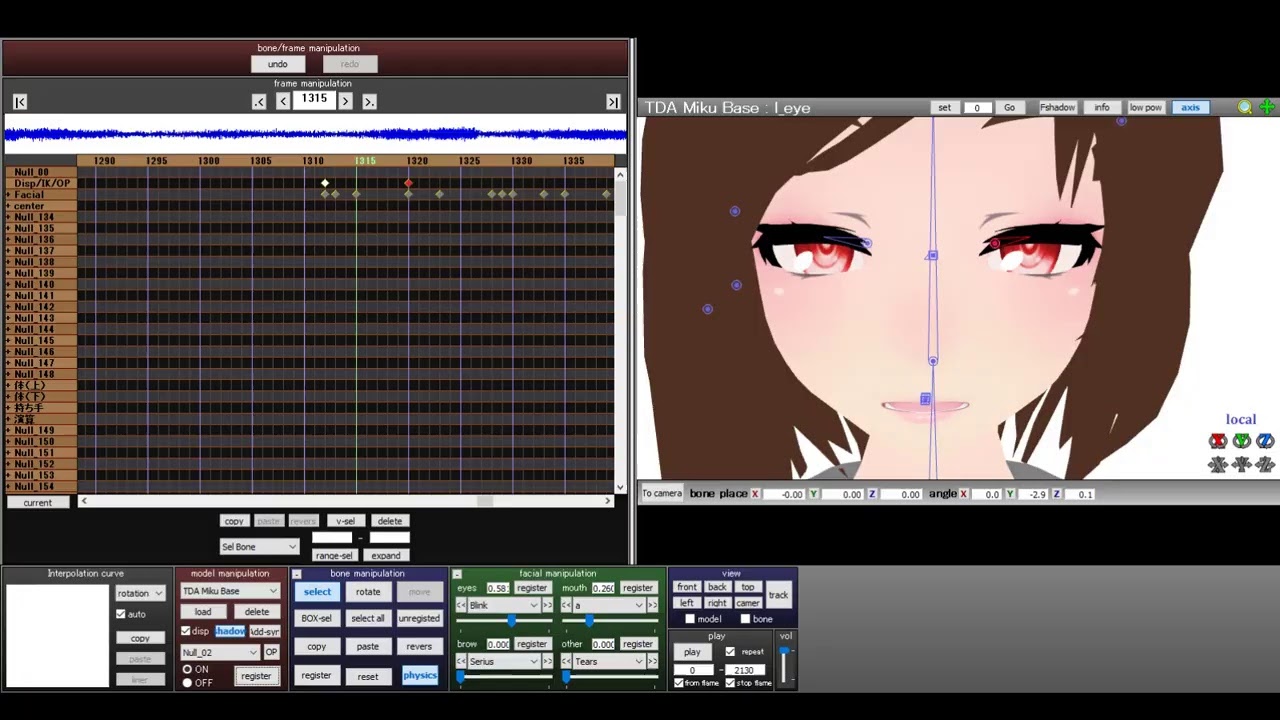1280x720 pixels.
Task: Jump to the first frame
Action: click(x=20, y=102)
